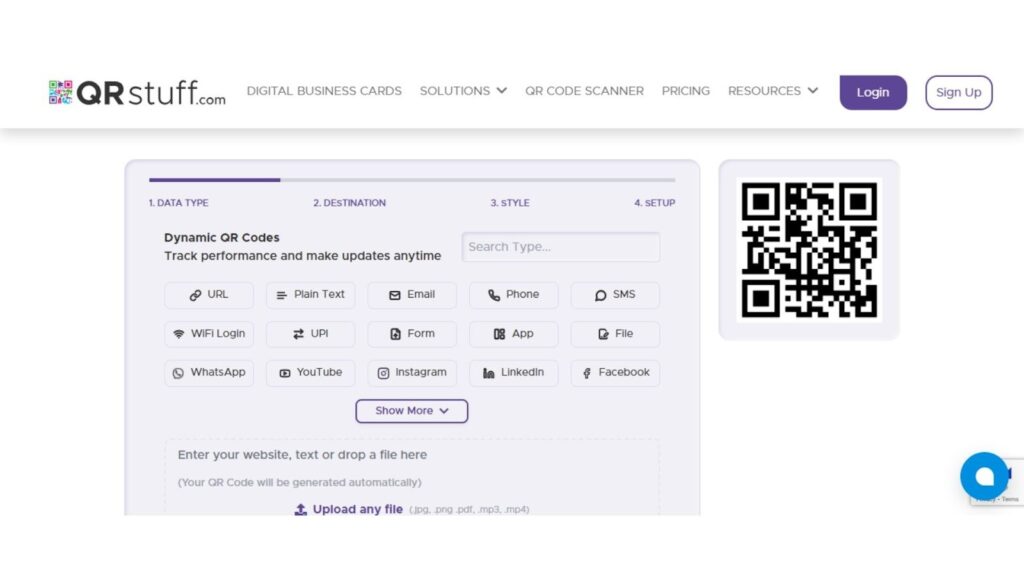Choose the File upload data type
This screenshot has height=576, width=1024.
[614, 334]
